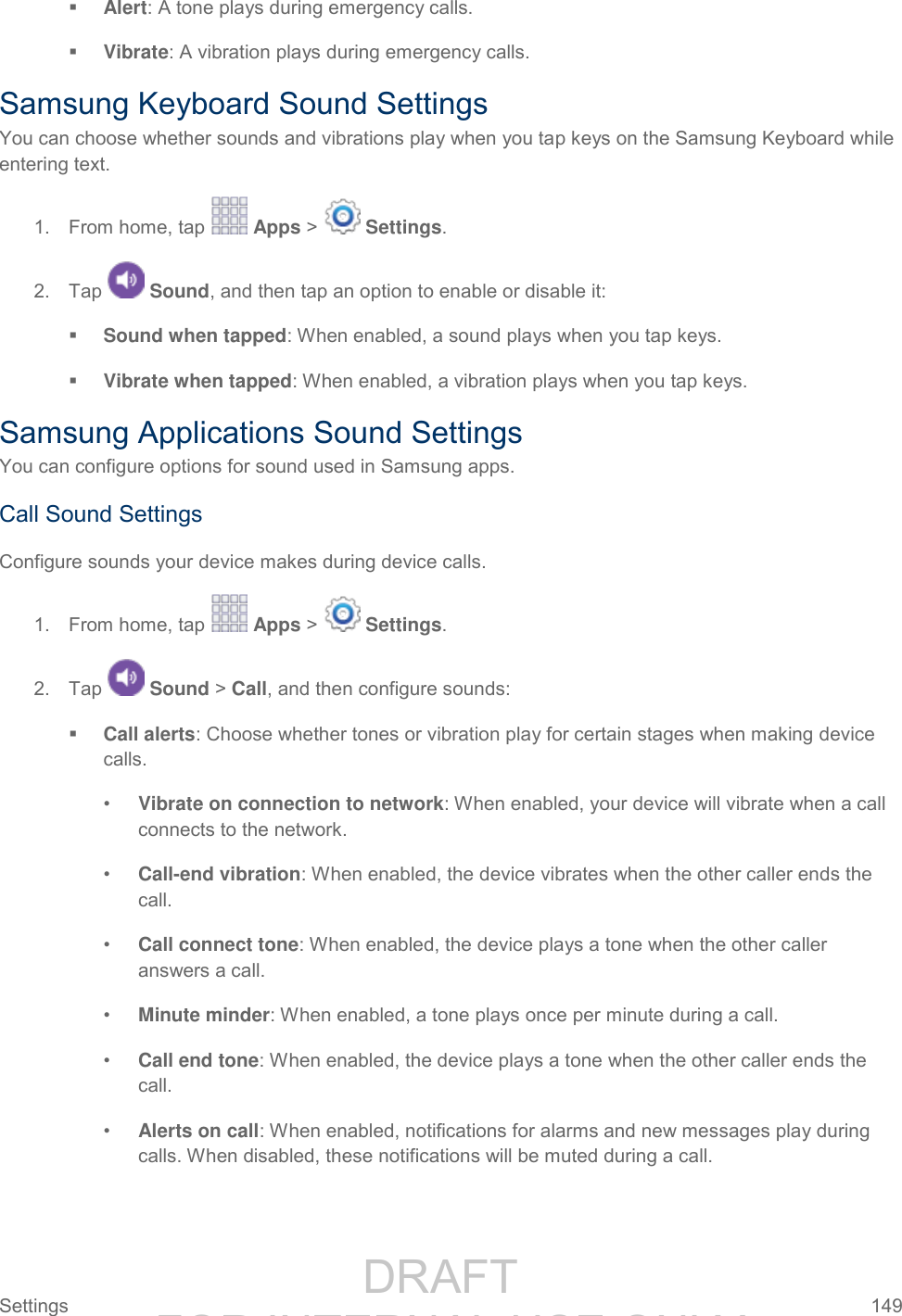Click the Apps grid icon under Call Sound Settings

[x=229, y=614]
